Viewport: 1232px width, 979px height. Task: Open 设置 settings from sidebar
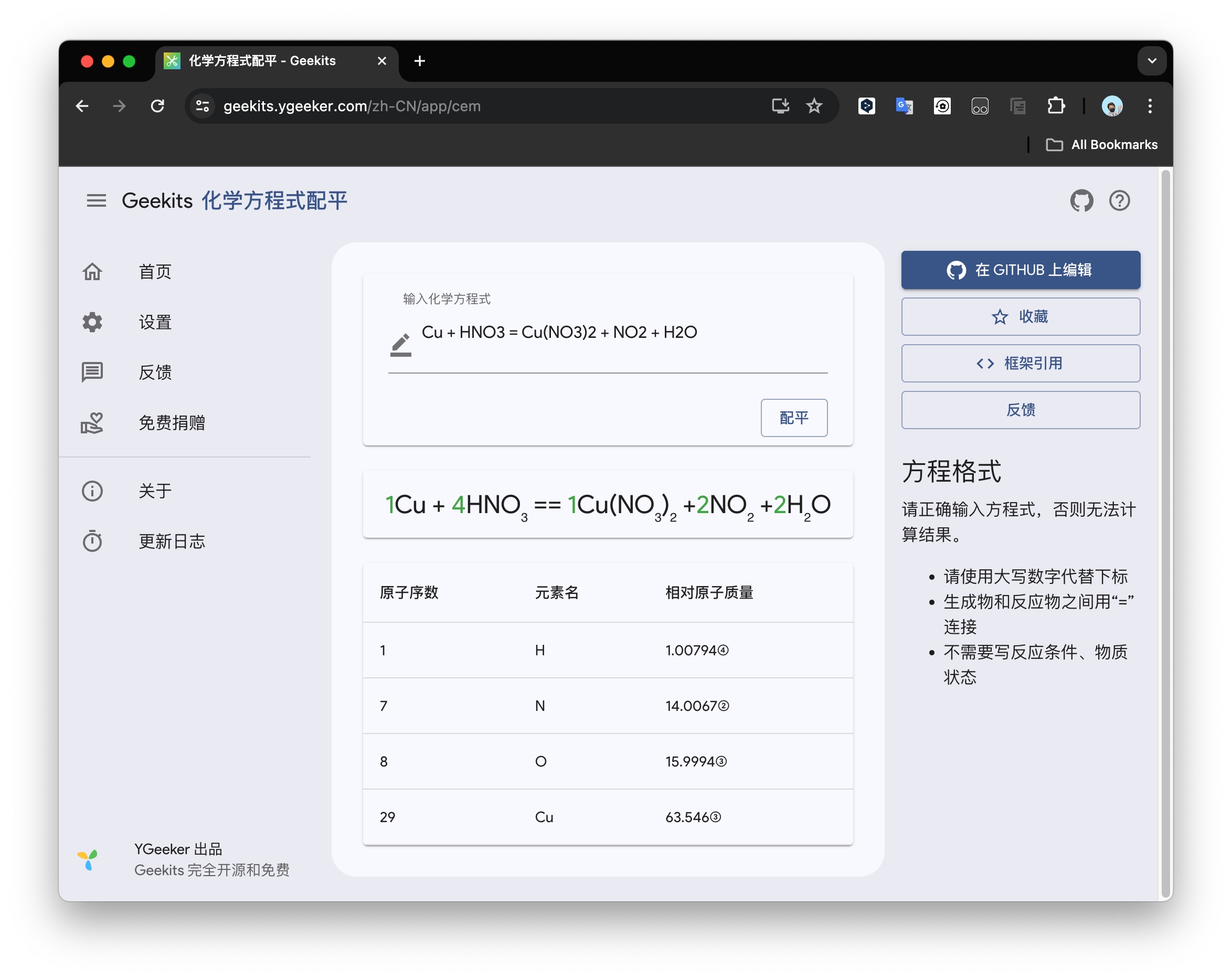click(155, 322)
